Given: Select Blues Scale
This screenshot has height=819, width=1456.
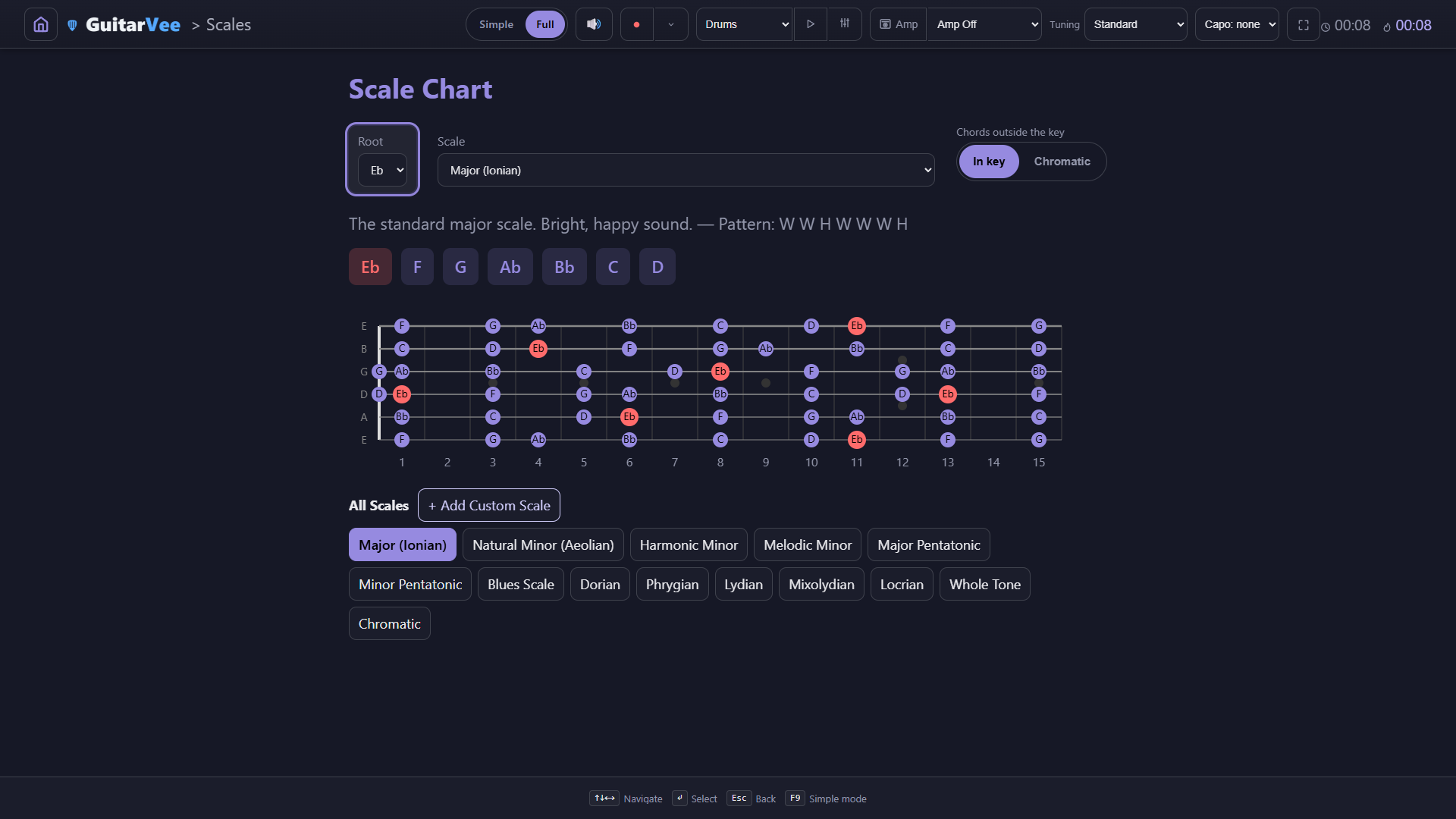Looking at the screenshot, I should (521, 584).
